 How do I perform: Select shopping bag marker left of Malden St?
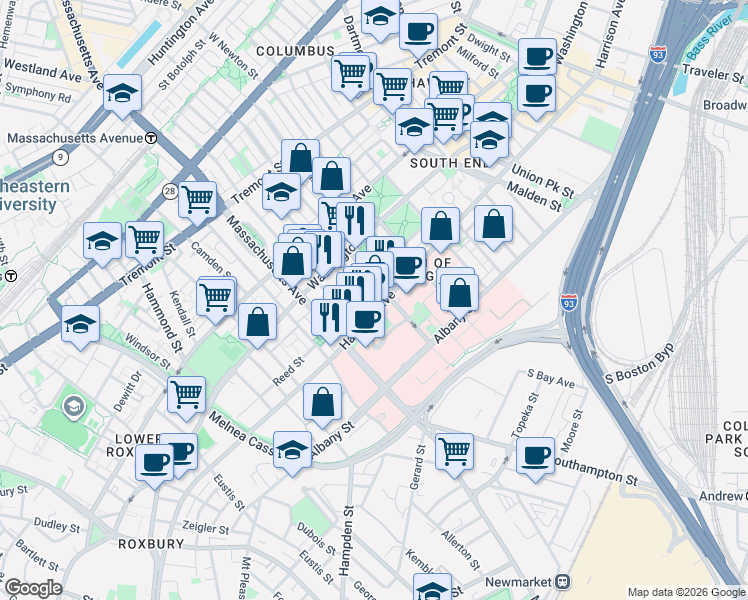click(x=494, y=225)
